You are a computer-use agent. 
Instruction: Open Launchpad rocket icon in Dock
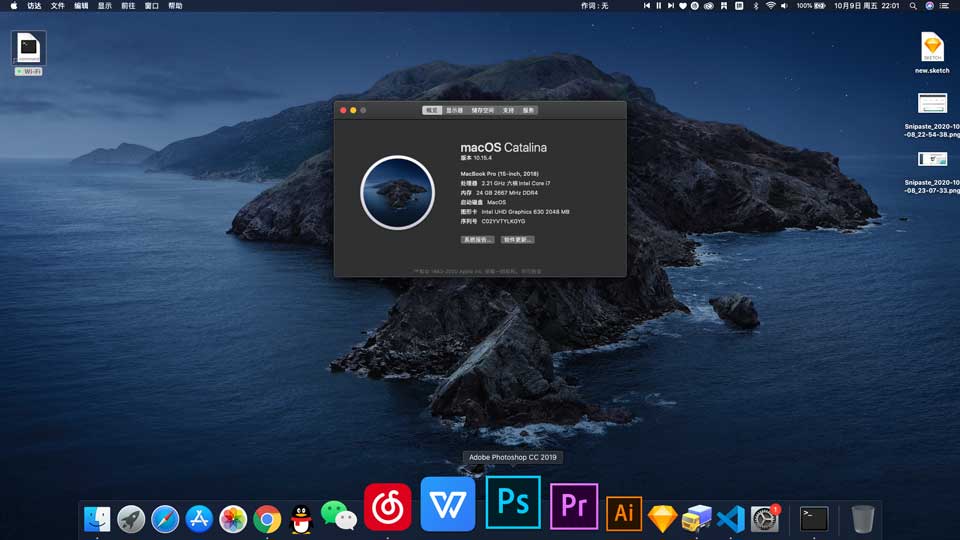pos(131,519)
